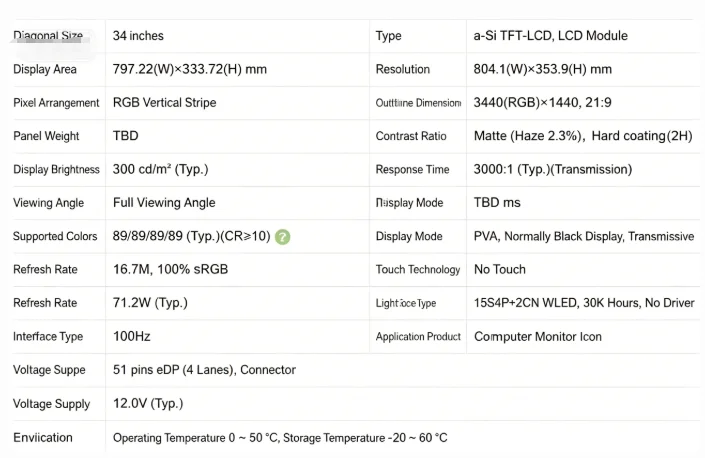Click the 'Contrast Ratio' label

pyautogui.click(x=411, y=136)
